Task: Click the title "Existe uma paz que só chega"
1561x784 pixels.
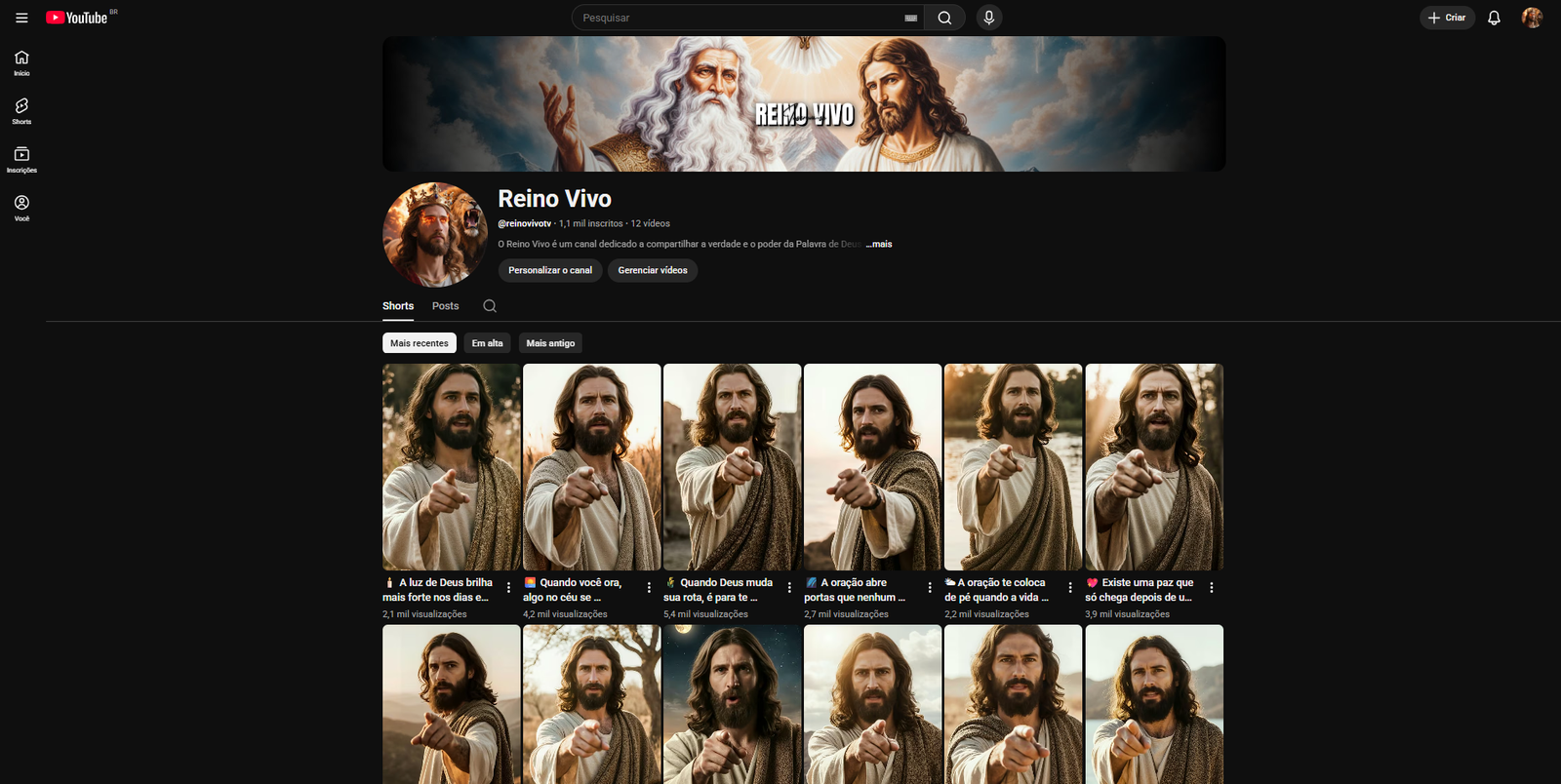Action: click(1140, 590)
